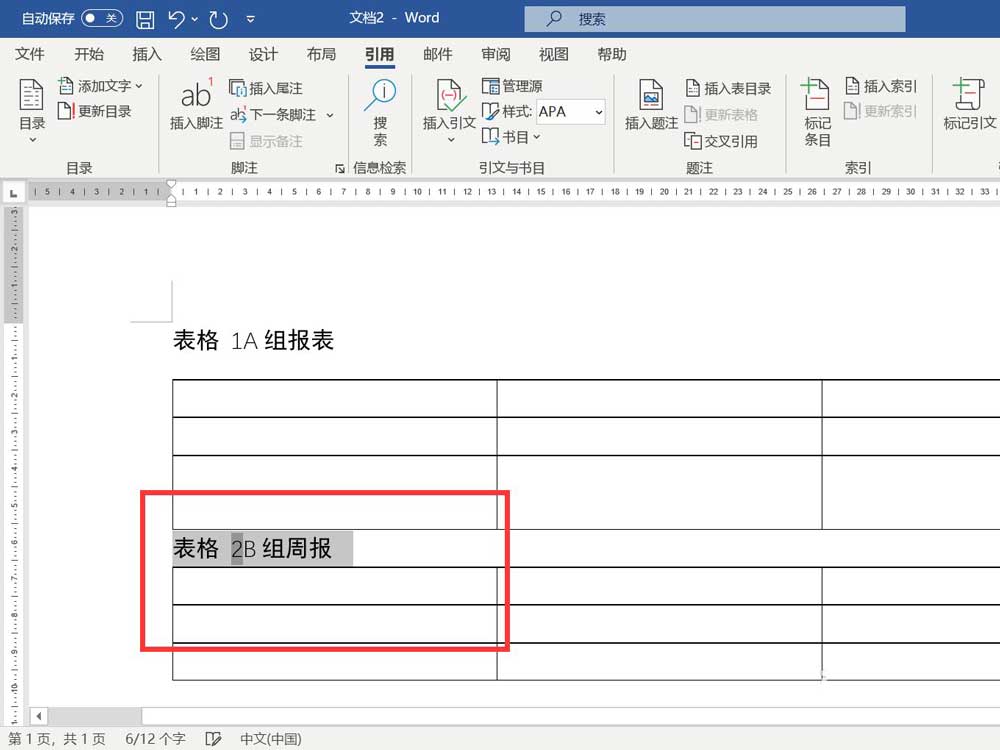Expand the 下一条脚注 dropdown arrow

[330, 115]
